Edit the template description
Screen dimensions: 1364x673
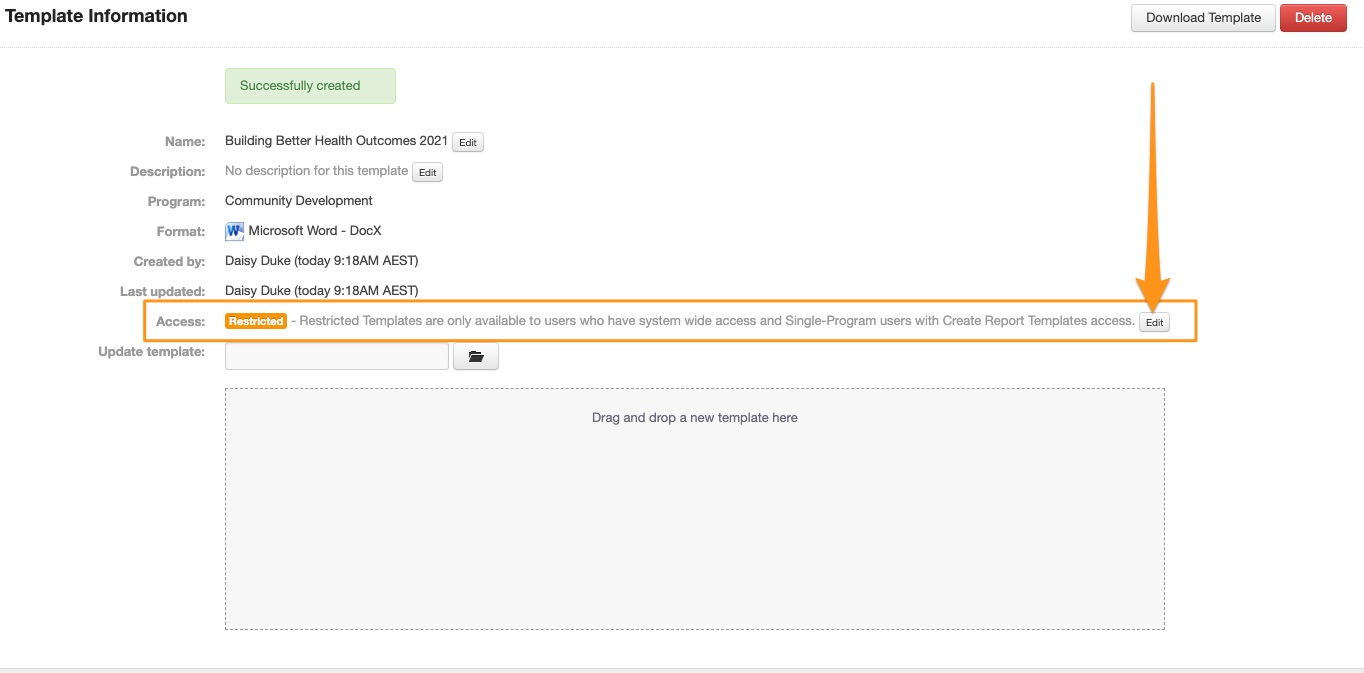tap(428, 172)
